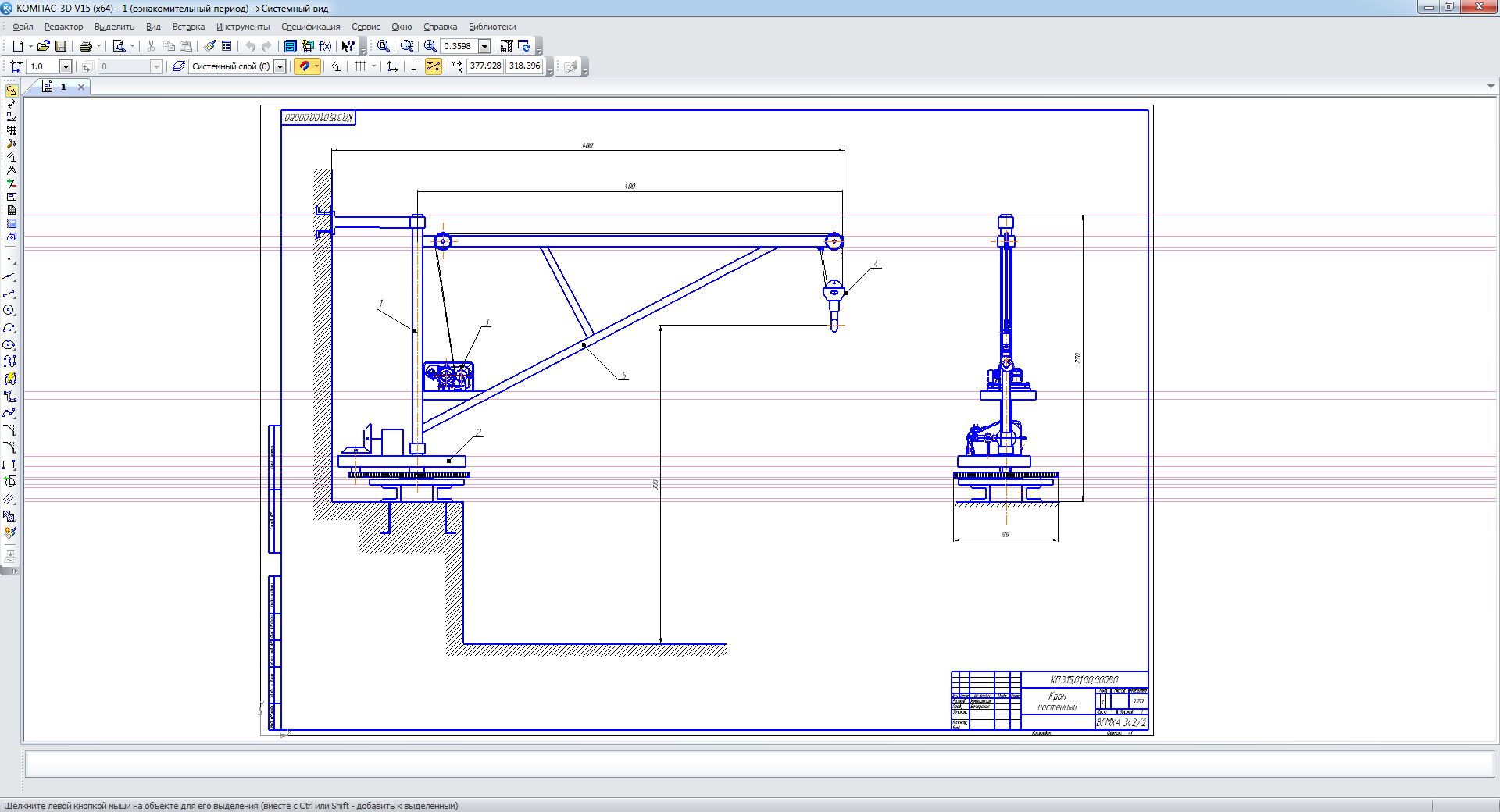Open the Библиотеки menu
The image size is (1500, 812).
(x=492, y=27)
